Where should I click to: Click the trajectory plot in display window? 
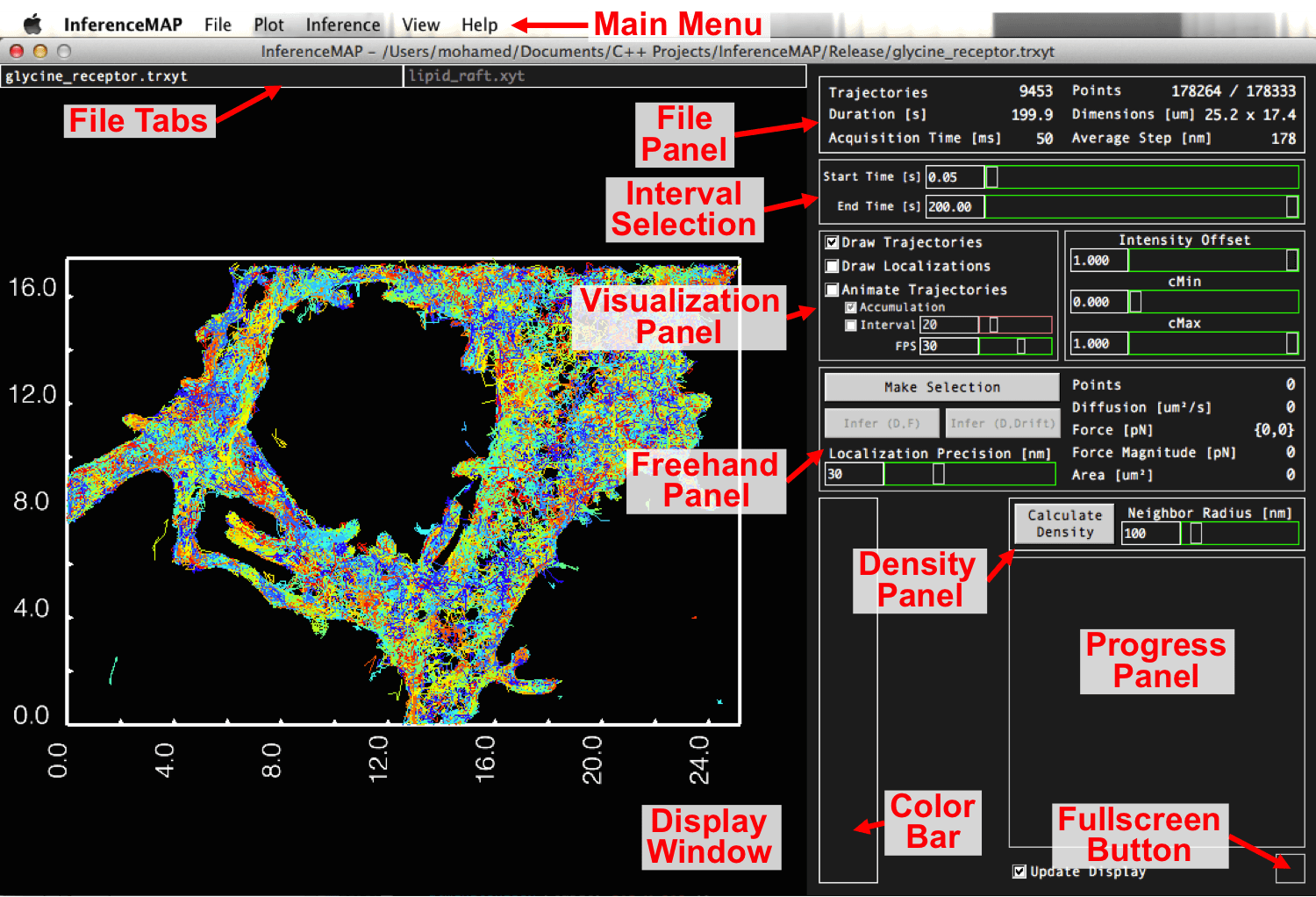[404, 492]
